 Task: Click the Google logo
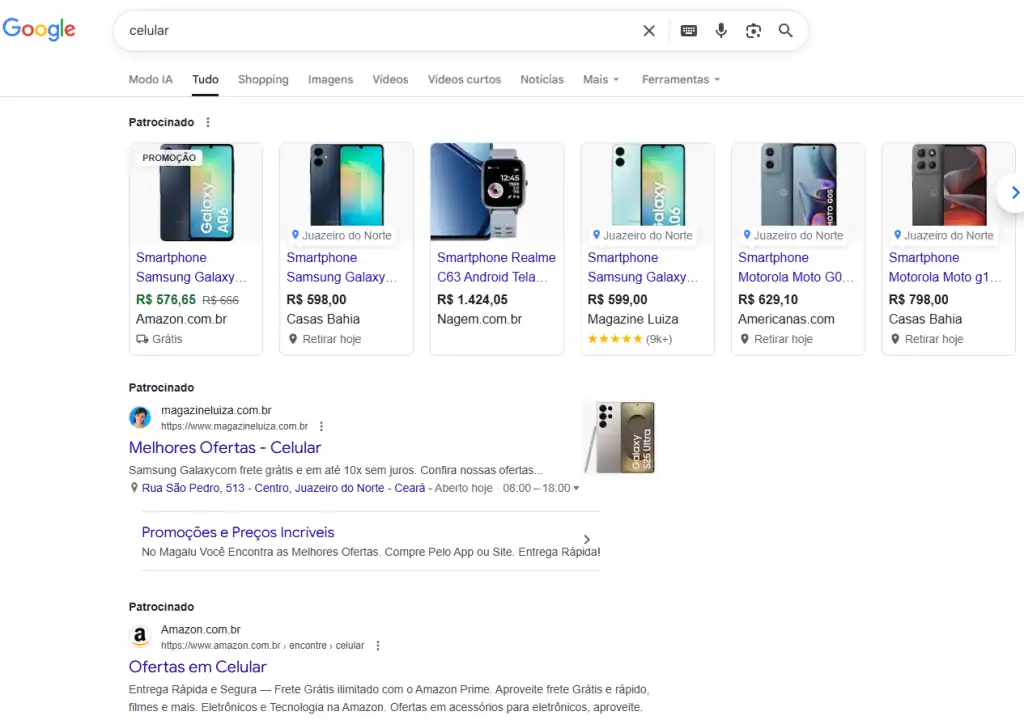tap(39, 29)
